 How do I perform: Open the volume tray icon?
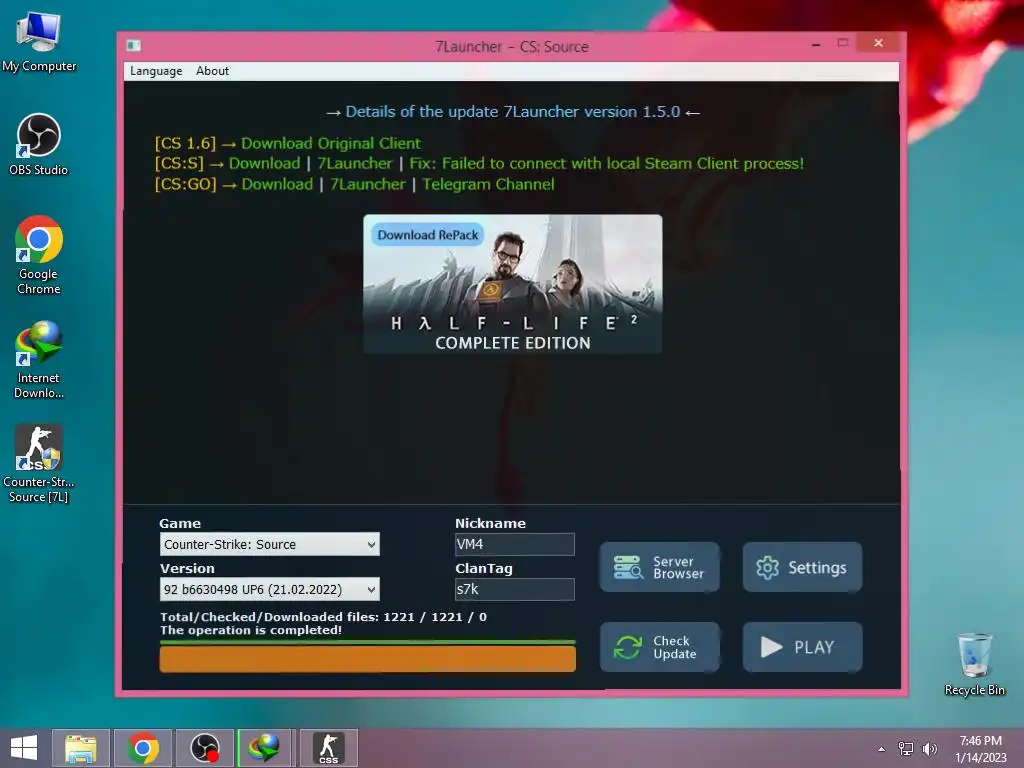click(x=929, y=748)
